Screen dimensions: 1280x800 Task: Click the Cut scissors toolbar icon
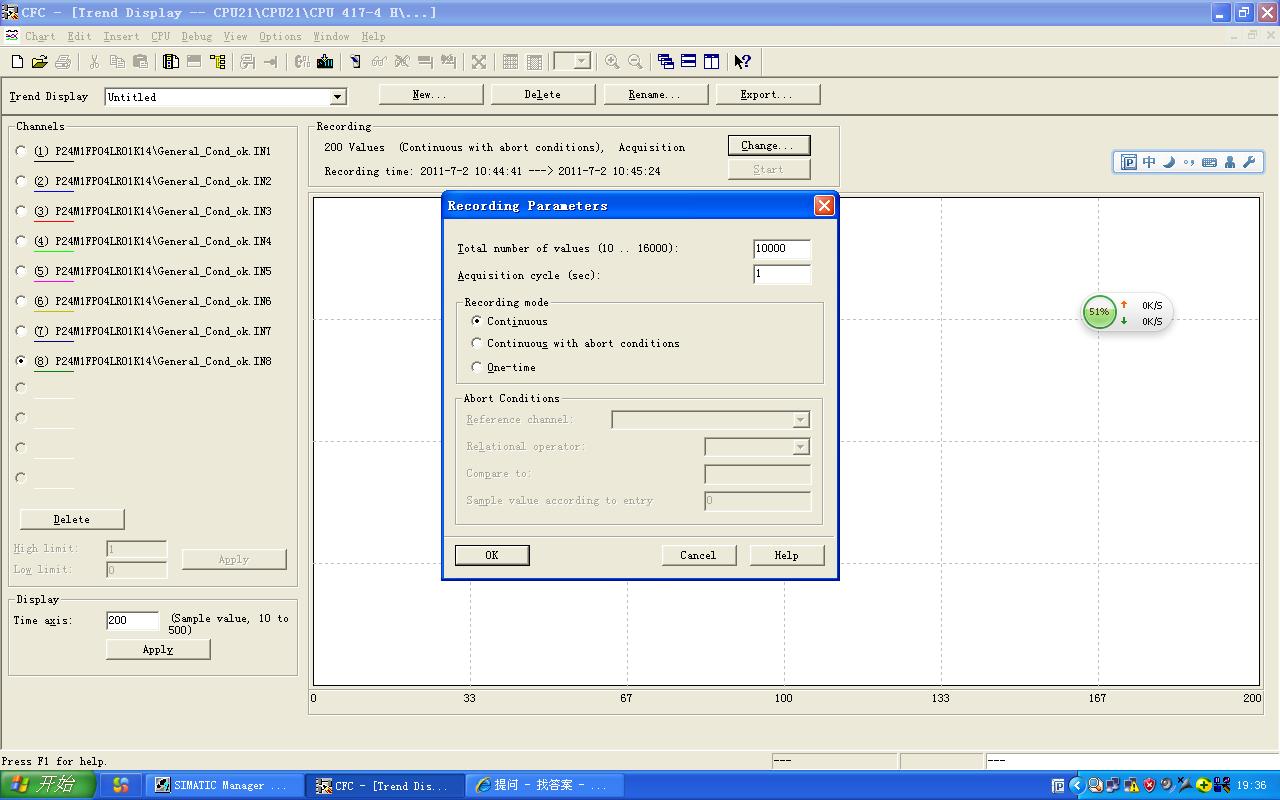coord(94,62)
